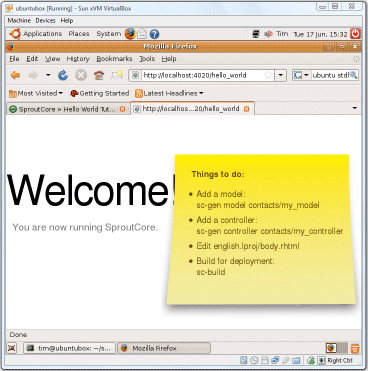Open the Bookmarks menu

(114, 59)
